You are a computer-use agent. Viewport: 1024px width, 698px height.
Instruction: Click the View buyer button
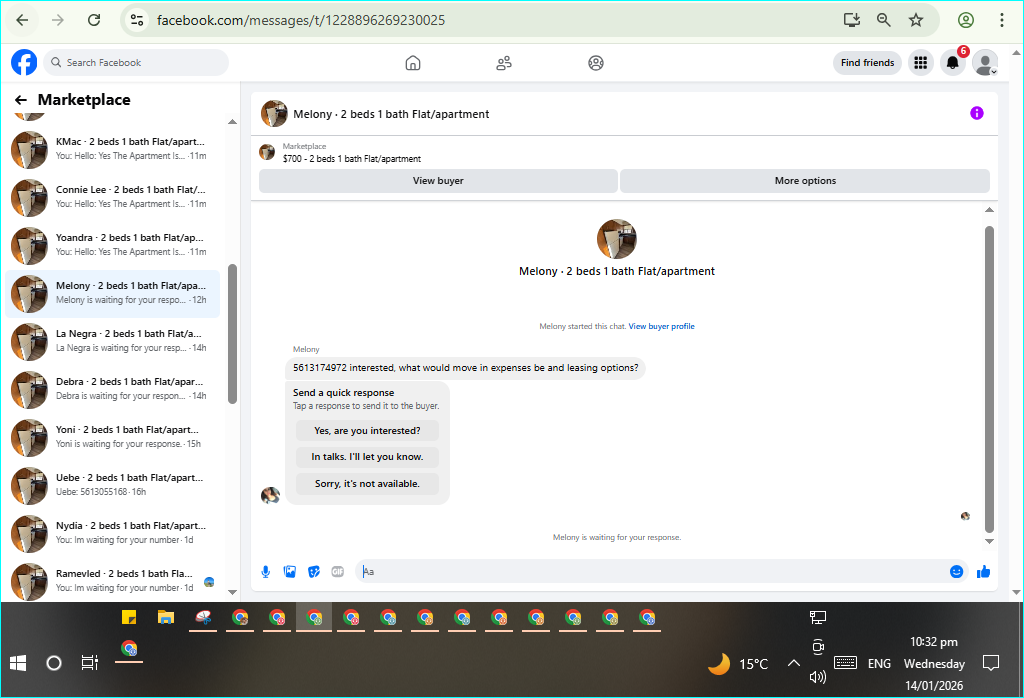click(438, 181)
